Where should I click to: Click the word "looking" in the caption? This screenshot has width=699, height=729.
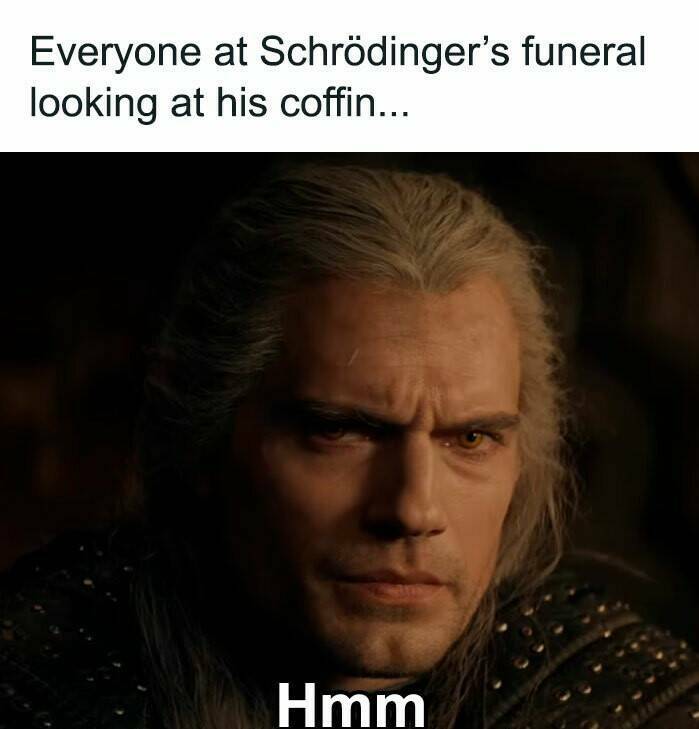click(x=93, y=105)
